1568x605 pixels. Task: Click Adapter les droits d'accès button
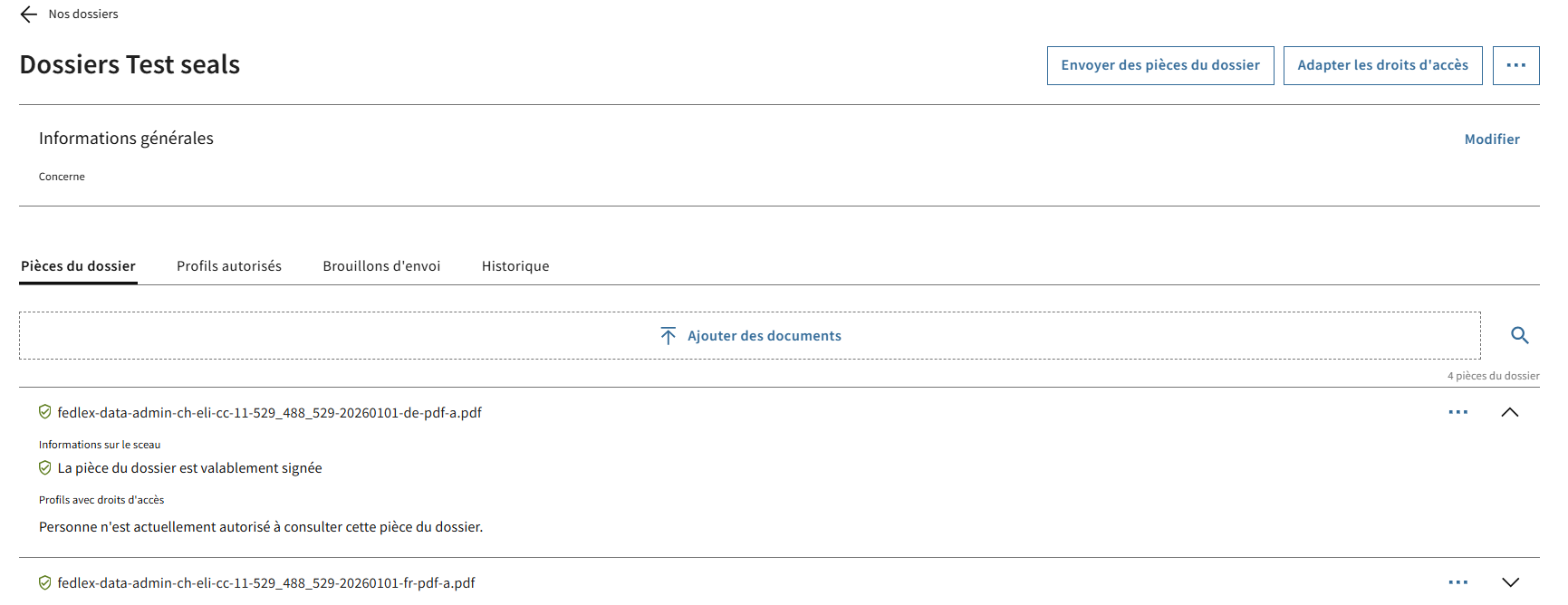click(x=1382, y=65)
